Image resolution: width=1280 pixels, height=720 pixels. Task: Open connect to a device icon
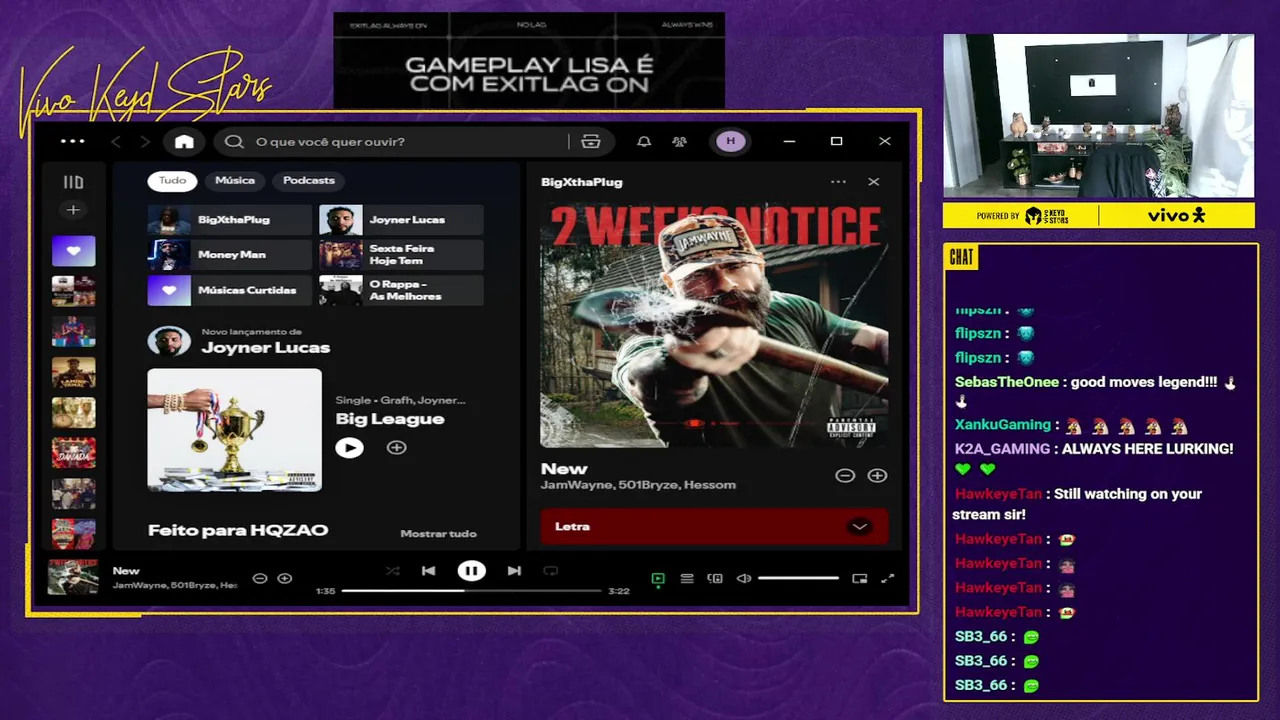point(715,579)
